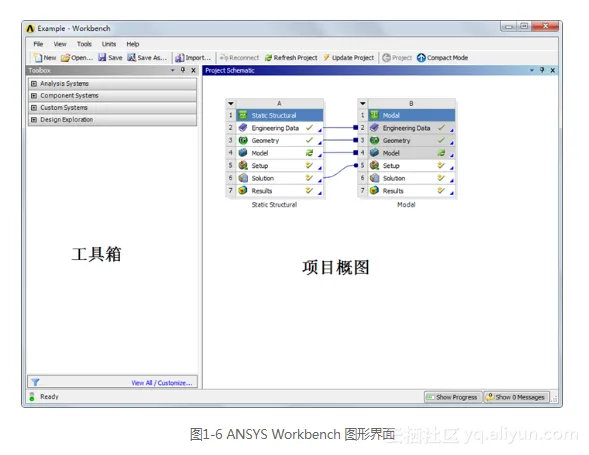Open system B dropdown arrow
Screen dimensions: 589x455
pos(362,103)
